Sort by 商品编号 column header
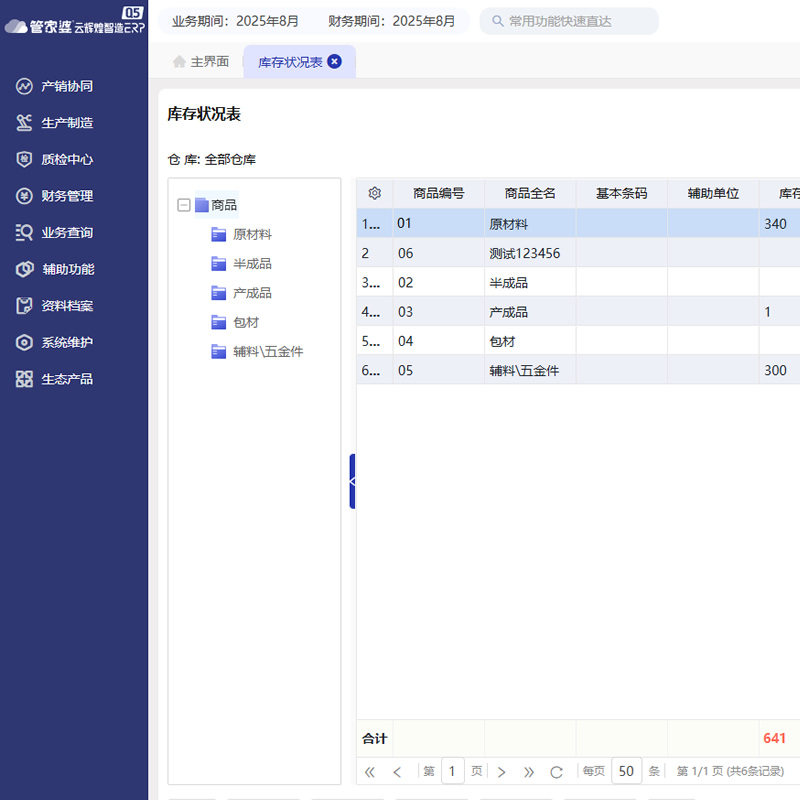This screenshot has height=800, width=800. pos(439,193)
